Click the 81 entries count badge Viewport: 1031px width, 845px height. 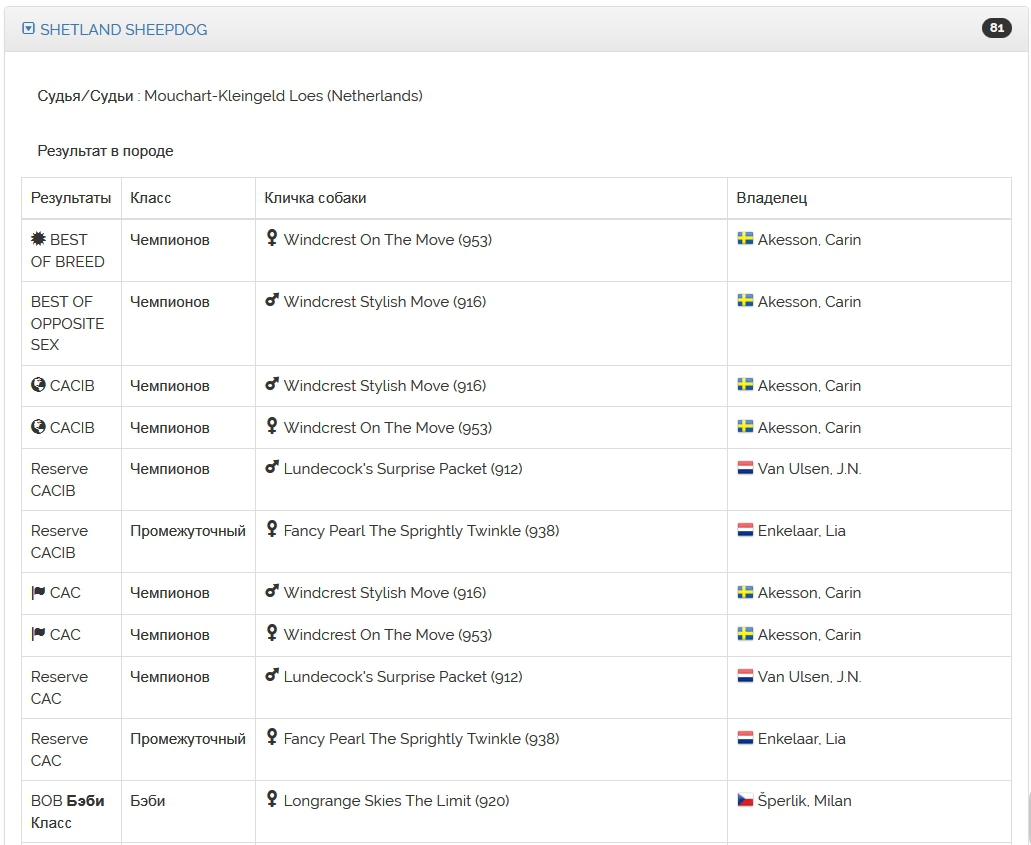coord(996,28)
